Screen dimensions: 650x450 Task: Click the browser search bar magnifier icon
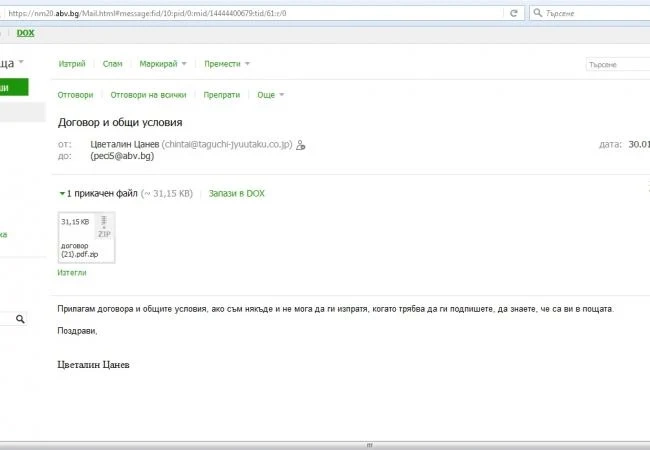click(538, 13)
